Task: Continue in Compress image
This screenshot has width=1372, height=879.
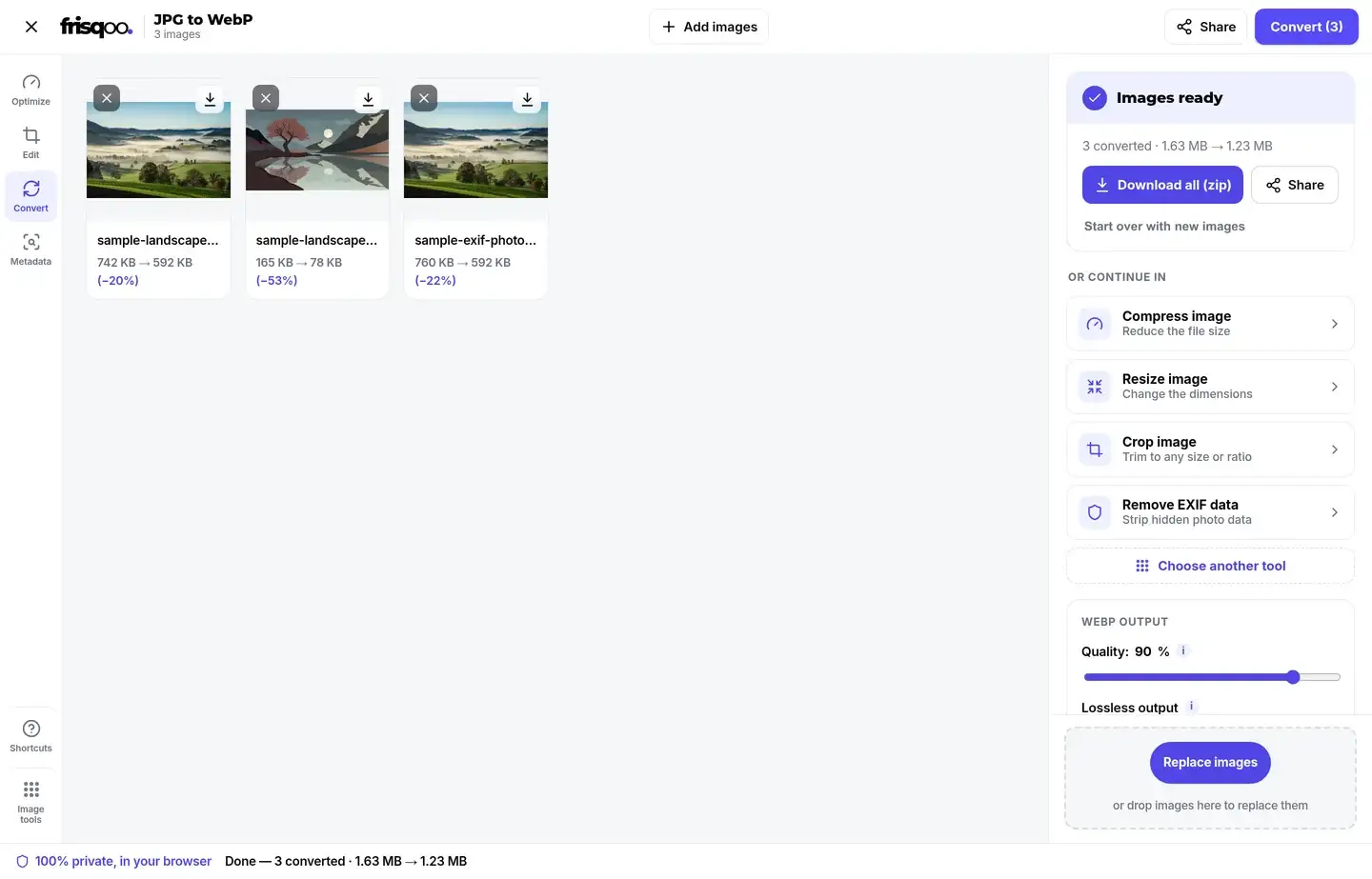Action: (x=1210, y=324)
